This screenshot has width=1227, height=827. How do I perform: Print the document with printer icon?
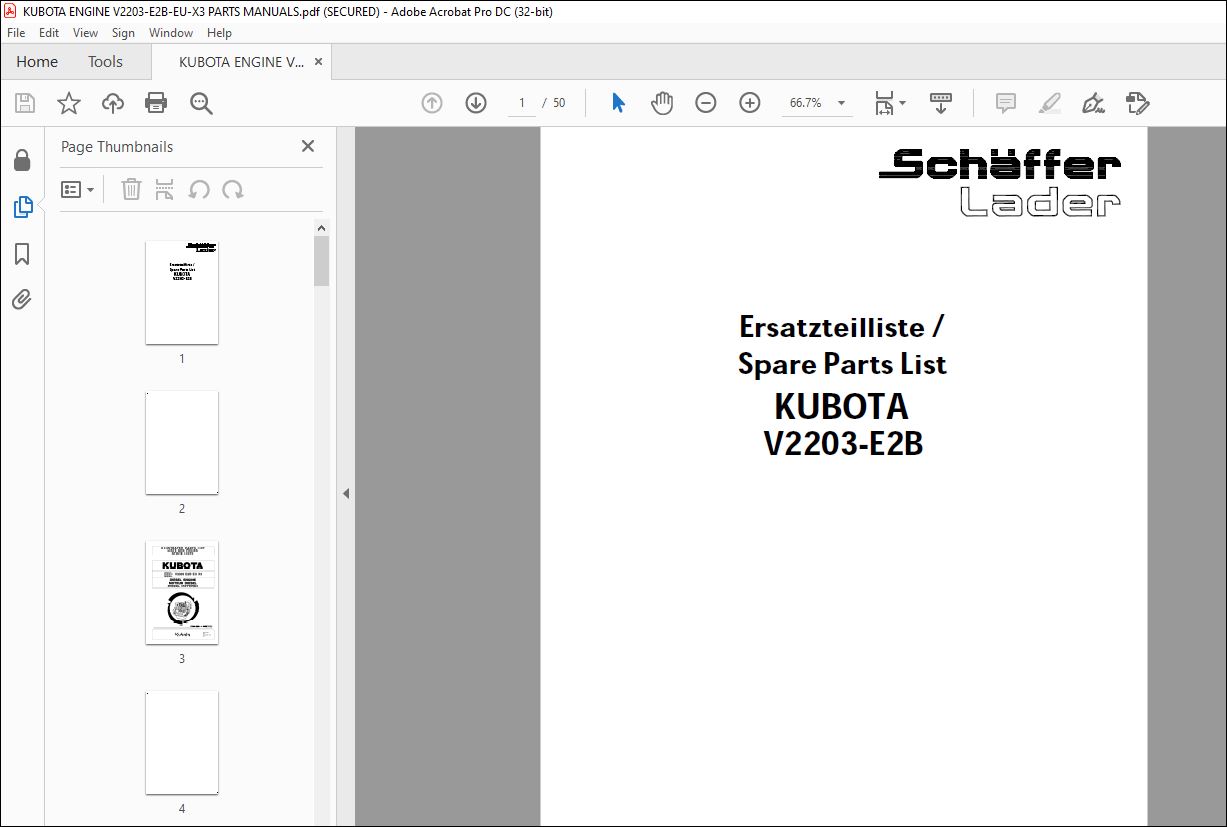point(156,103)
